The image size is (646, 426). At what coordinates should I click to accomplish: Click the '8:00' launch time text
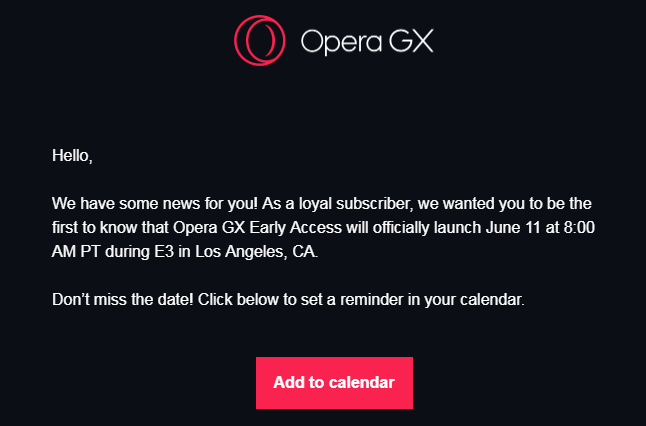tap(579, 227)
